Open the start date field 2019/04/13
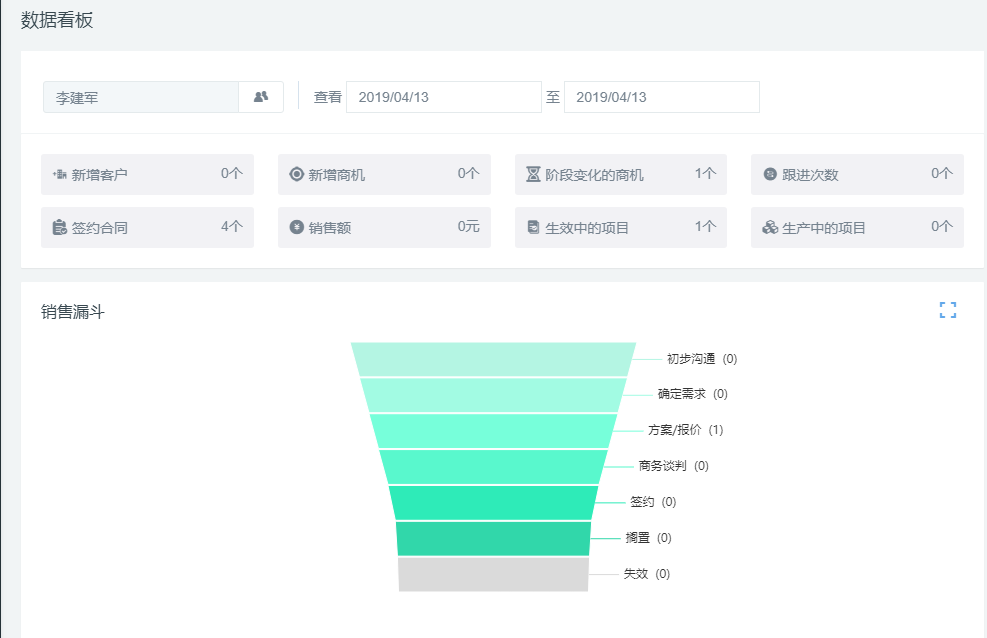The height and width of the screenshot is (638, 987). [443, 97]
